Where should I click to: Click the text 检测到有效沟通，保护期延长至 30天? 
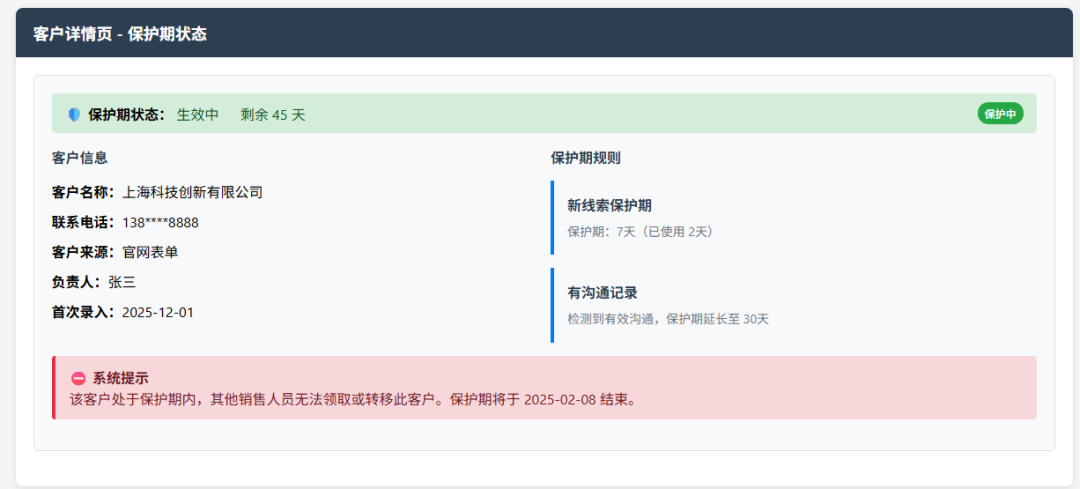668,319
